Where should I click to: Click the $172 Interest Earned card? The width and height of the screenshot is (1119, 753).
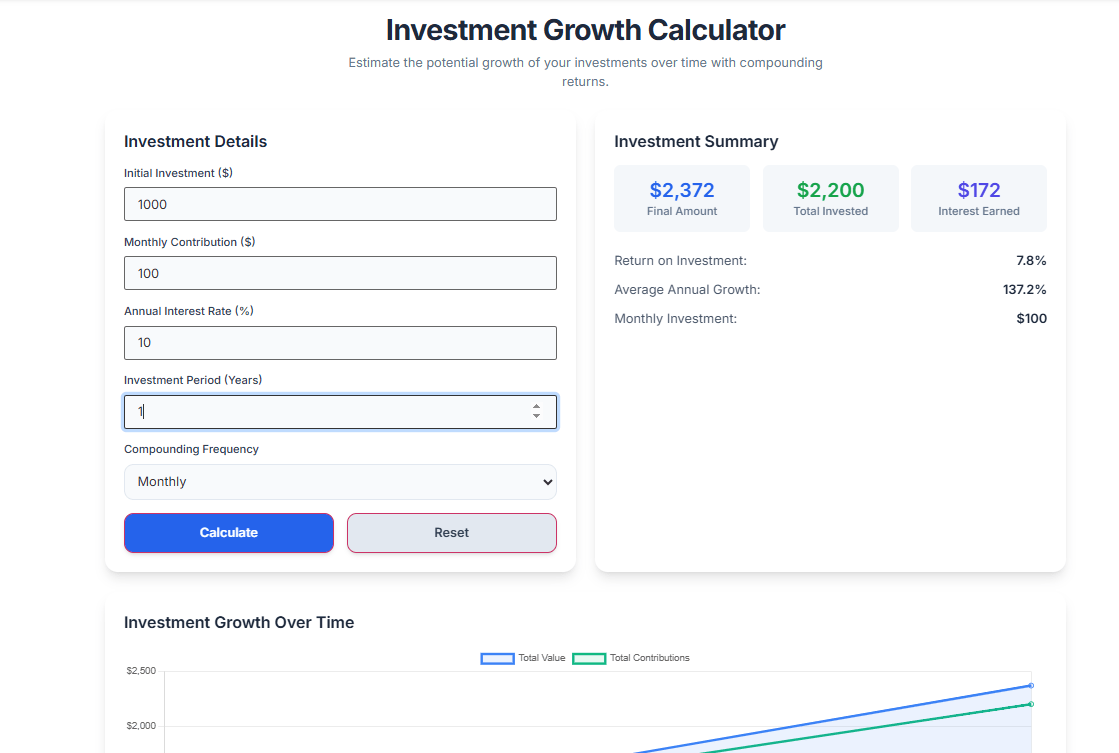(x=978, y=197)
